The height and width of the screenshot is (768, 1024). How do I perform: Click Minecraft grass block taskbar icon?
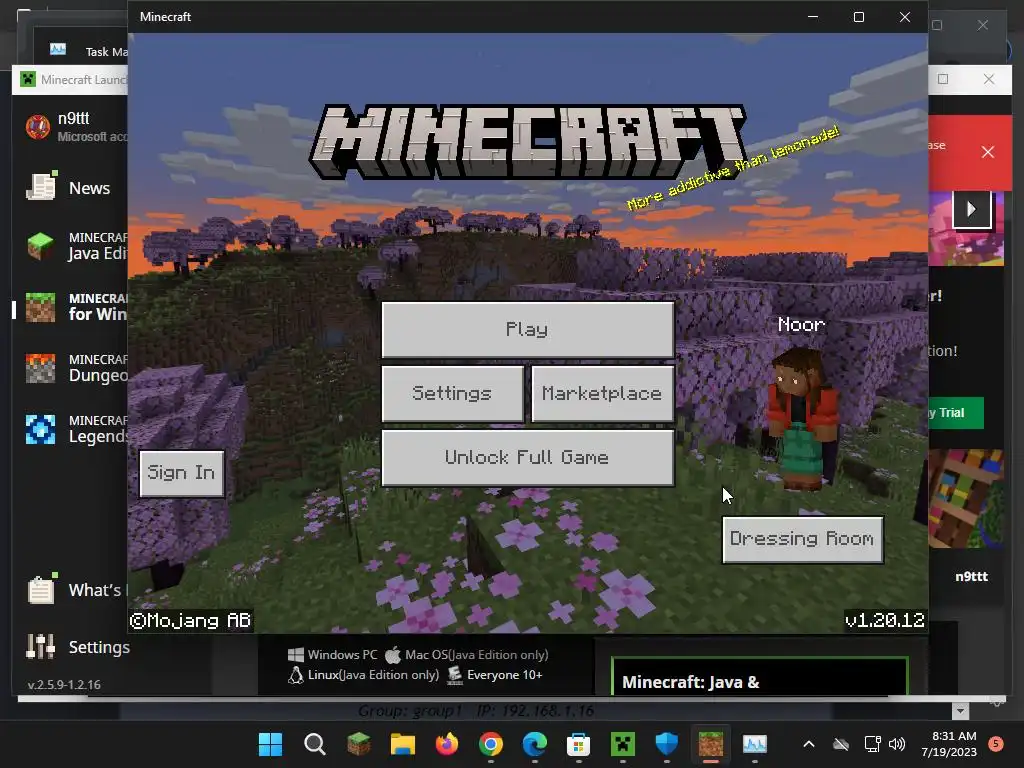(x=359, y=744)
